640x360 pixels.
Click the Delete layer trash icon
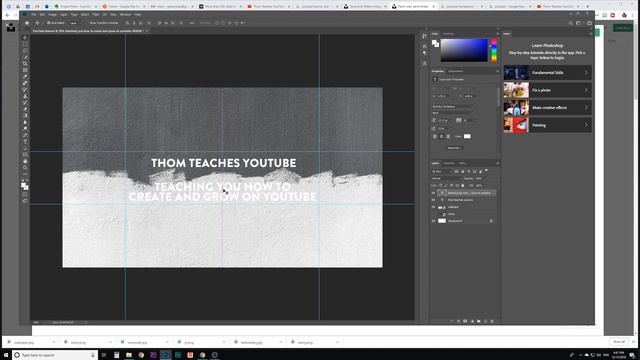pos(492,322)
